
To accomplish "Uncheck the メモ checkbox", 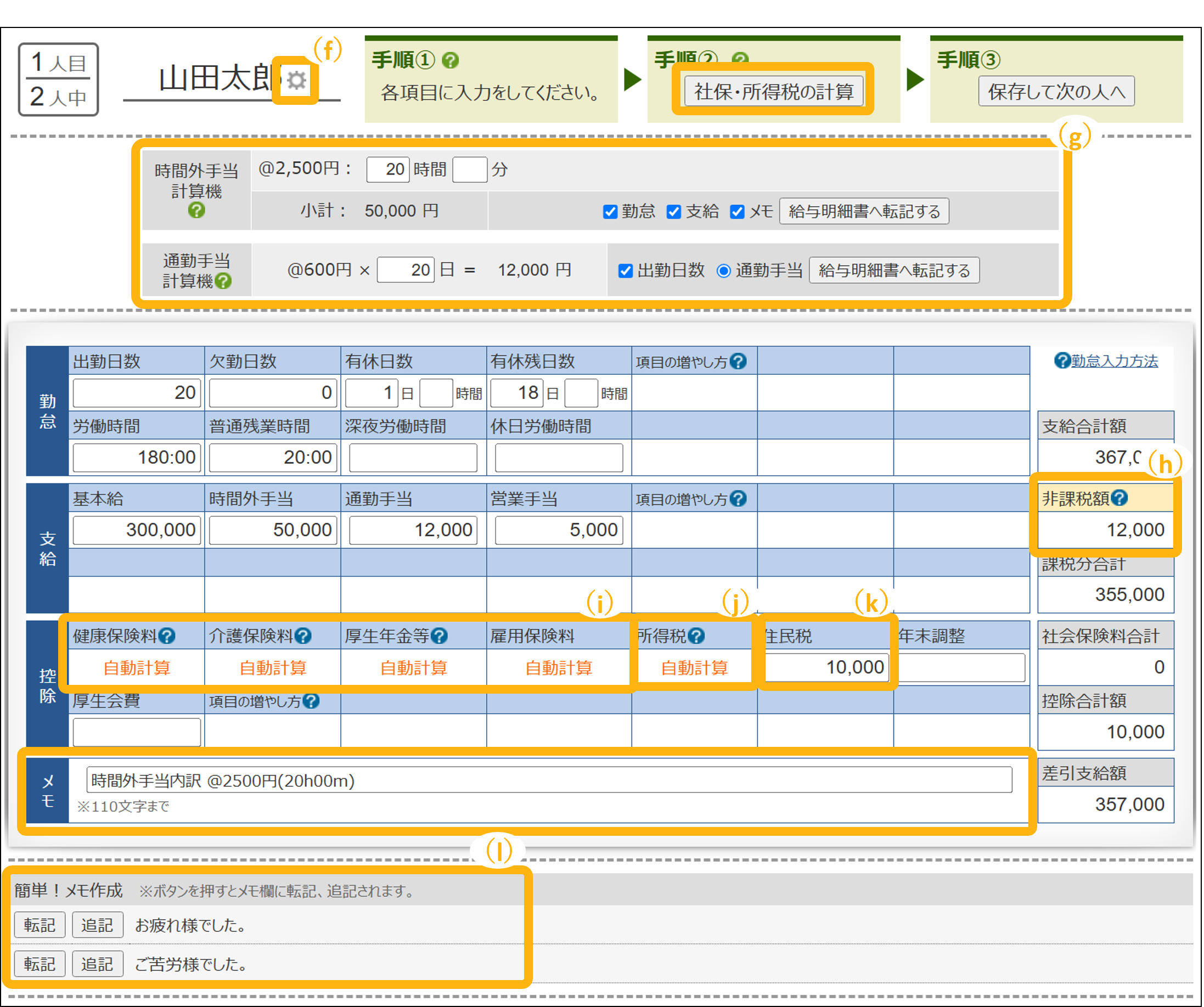I will 737,212.
